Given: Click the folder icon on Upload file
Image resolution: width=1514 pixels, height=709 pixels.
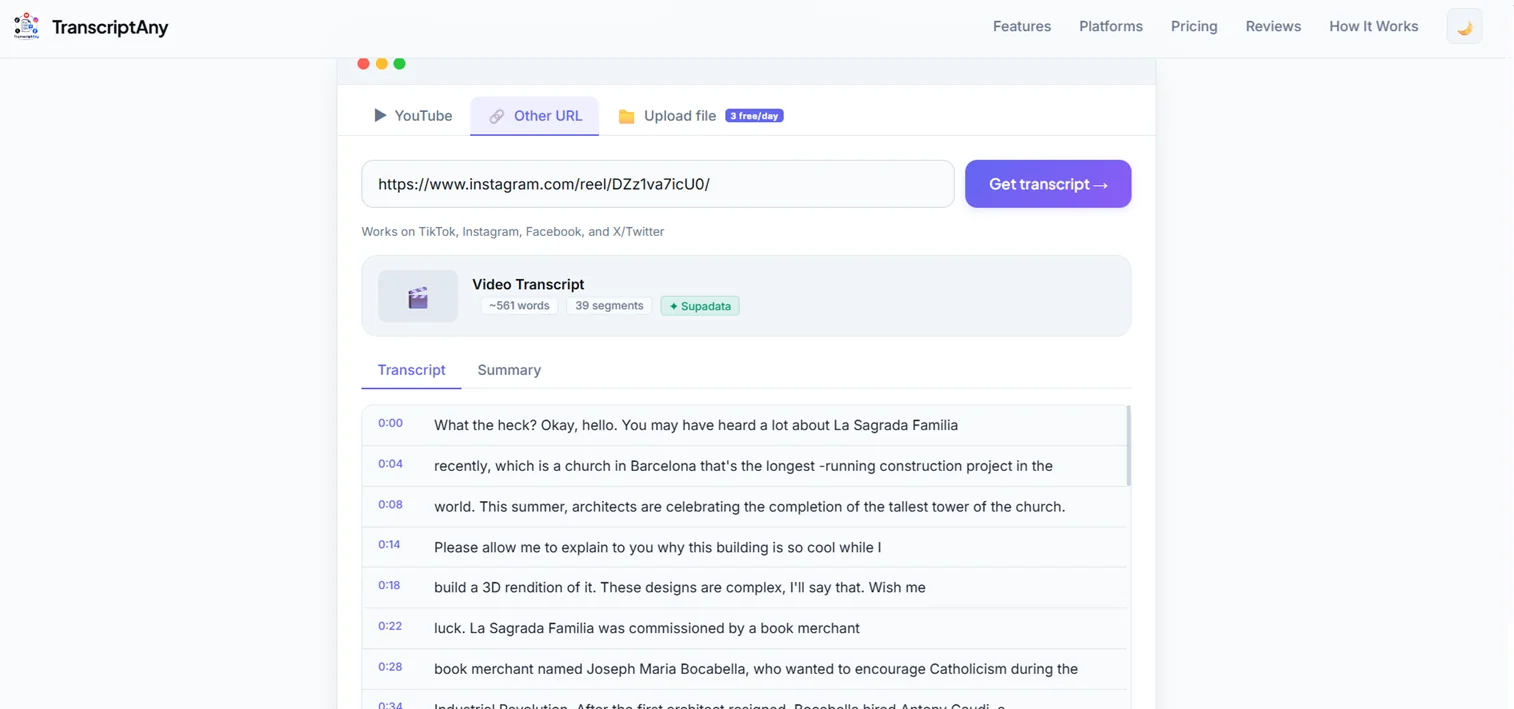Looking at the screenshot, I should pyautogui.click(x=626, y=116).
